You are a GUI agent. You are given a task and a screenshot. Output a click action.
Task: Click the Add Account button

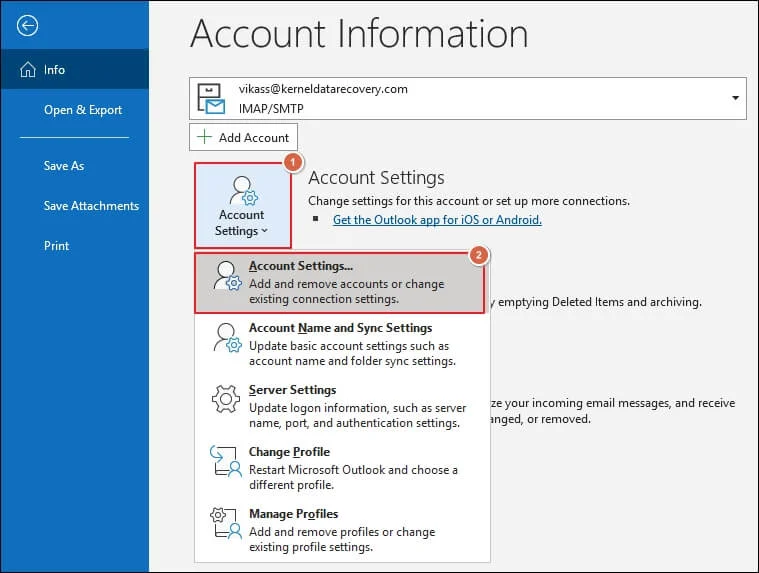tap(243, 137)
